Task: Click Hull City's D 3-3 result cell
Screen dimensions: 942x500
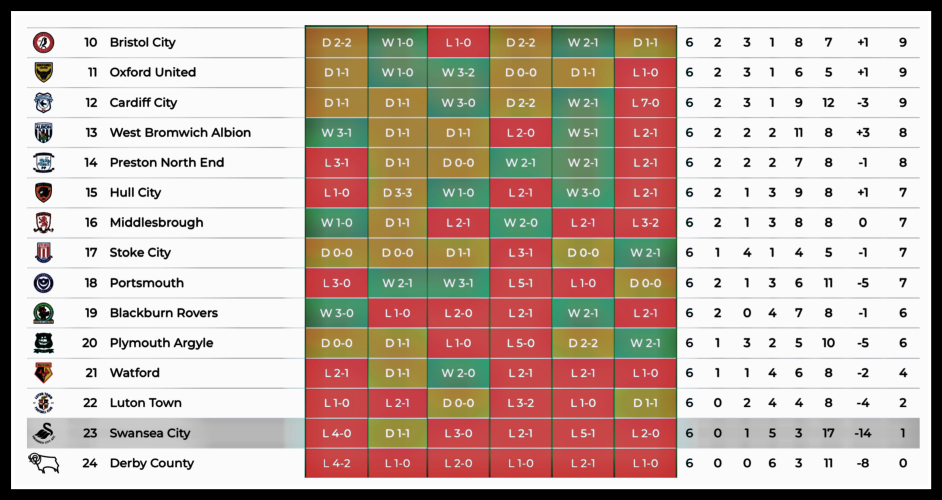Action: point(397,193)
